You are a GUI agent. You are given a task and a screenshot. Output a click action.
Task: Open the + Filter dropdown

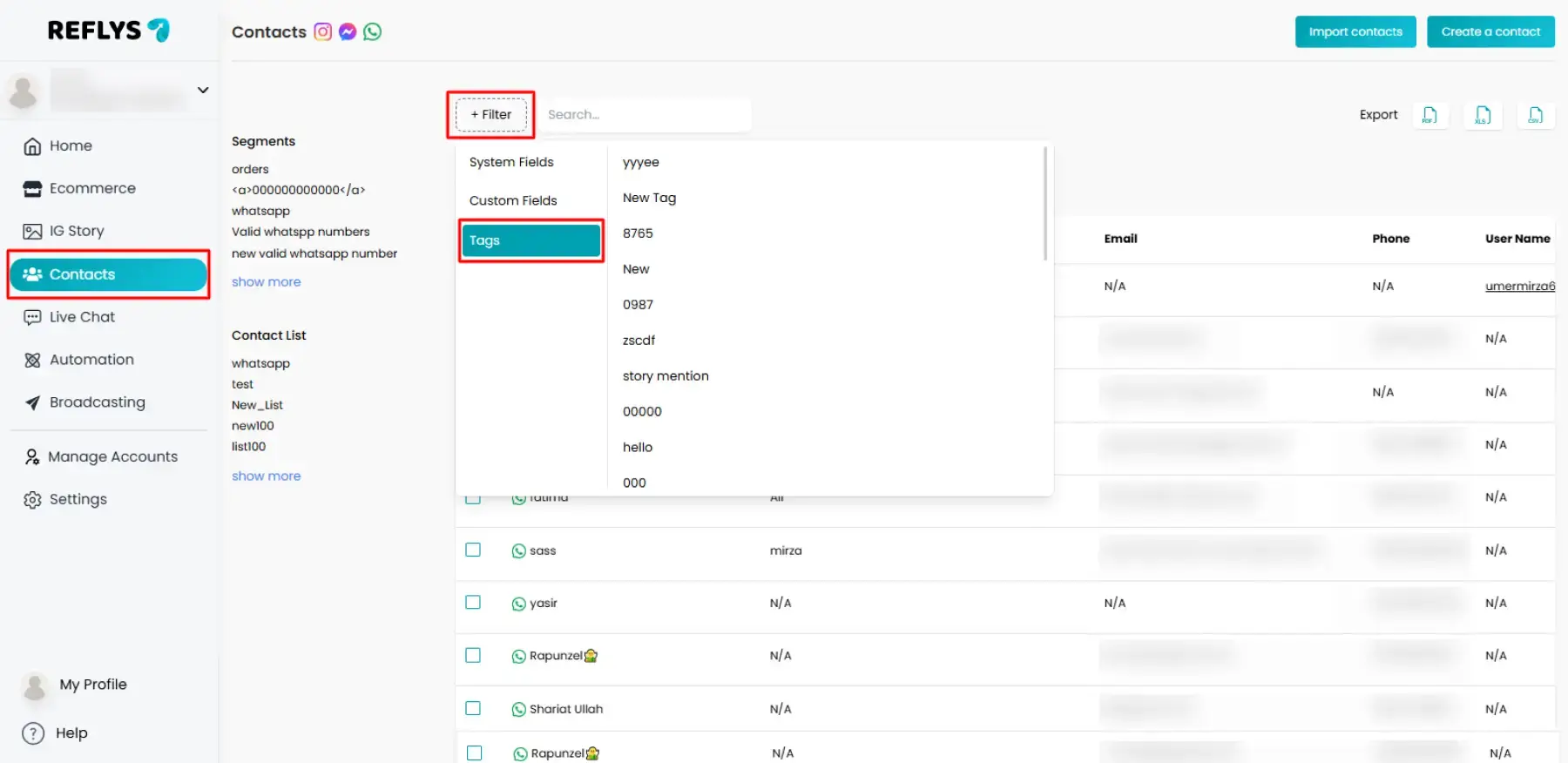click(x=491, y=115)
